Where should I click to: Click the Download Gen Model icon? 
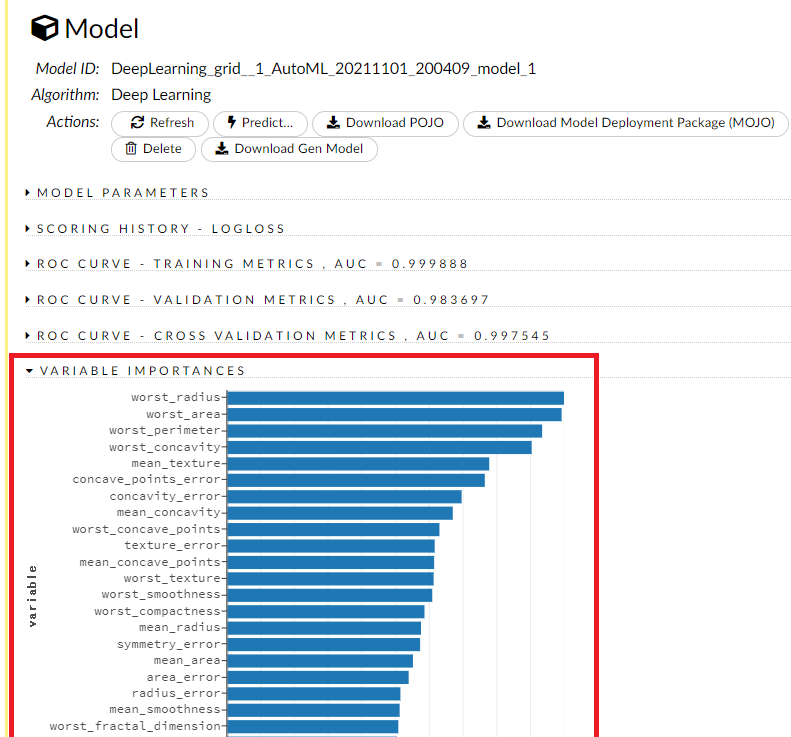point(221,149)
